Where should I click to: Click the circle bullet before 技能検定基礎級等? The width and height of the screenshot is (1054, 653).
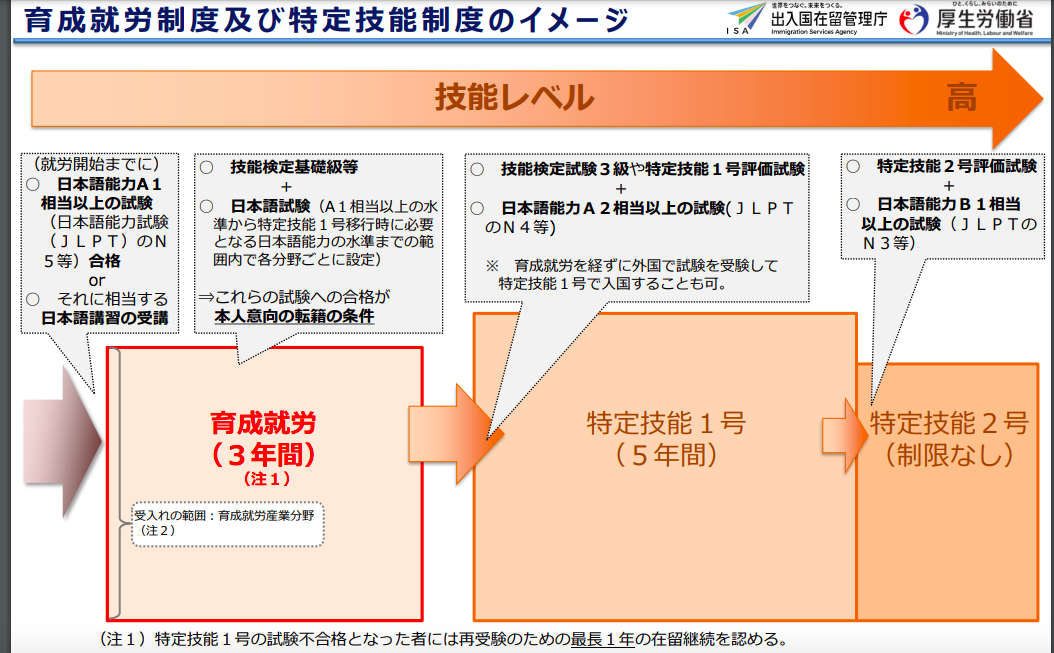tap(206, 167)
